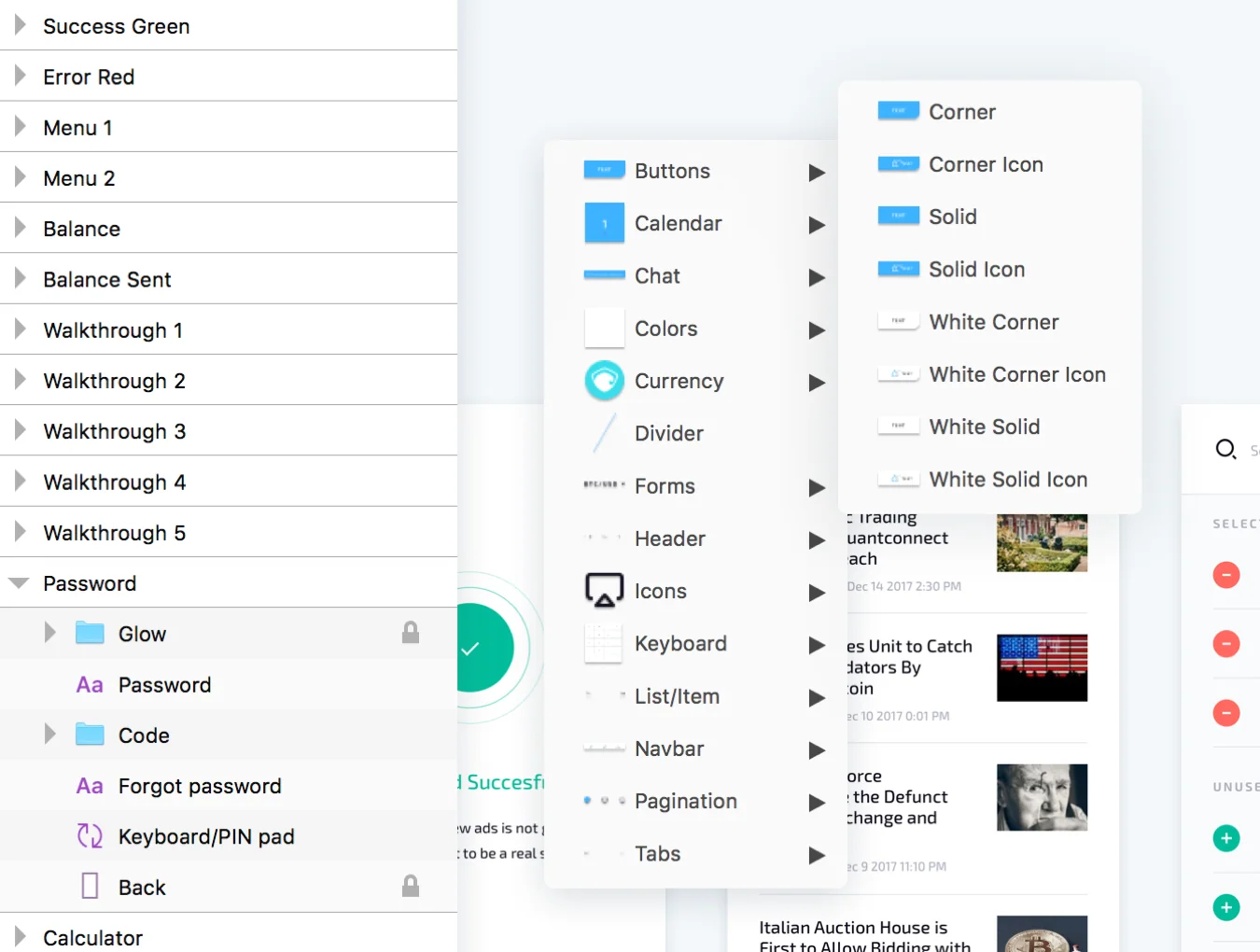
Task: Select Corner button symbol
Action: [x=989, y=112]
